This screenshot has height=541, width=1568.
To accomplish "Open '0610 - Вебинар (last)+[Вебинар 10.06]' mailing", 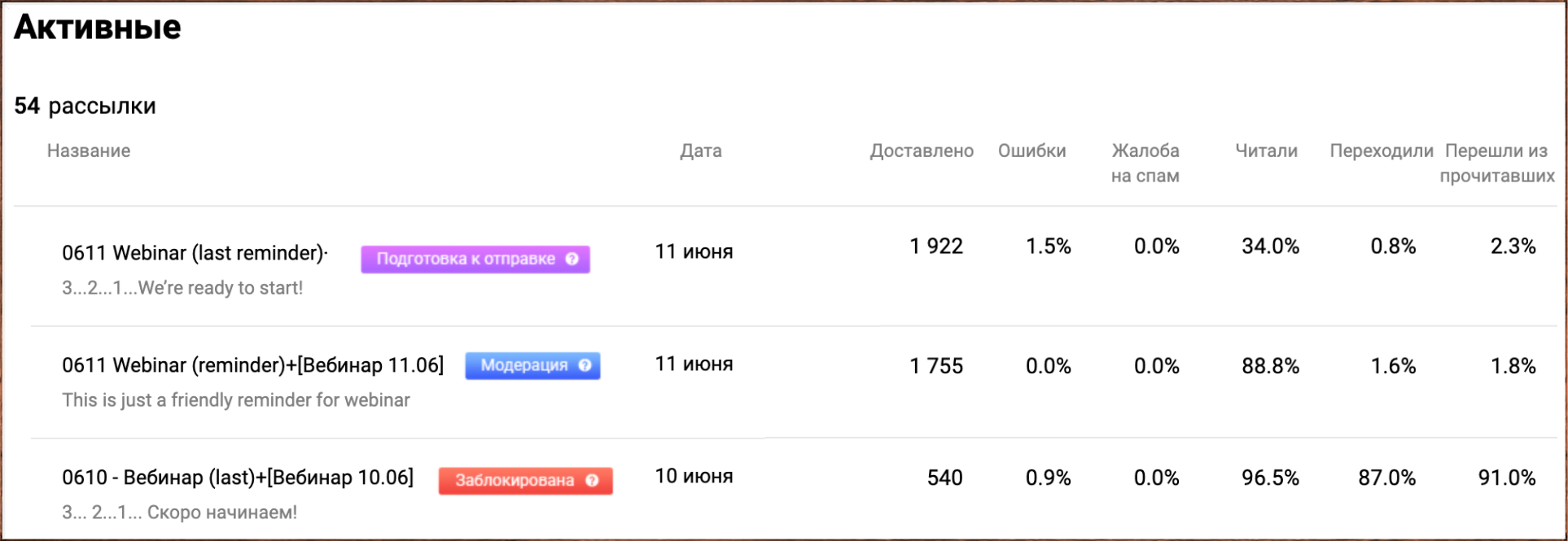I will tap(237, 478).
